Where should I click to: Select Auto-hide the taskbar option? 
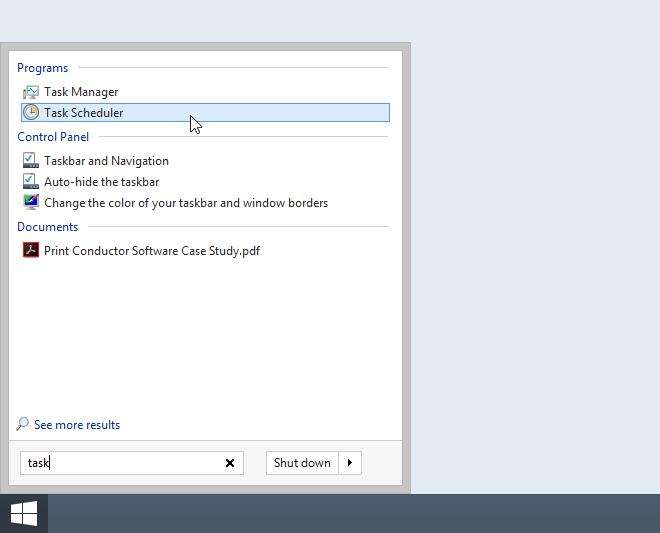205,182
